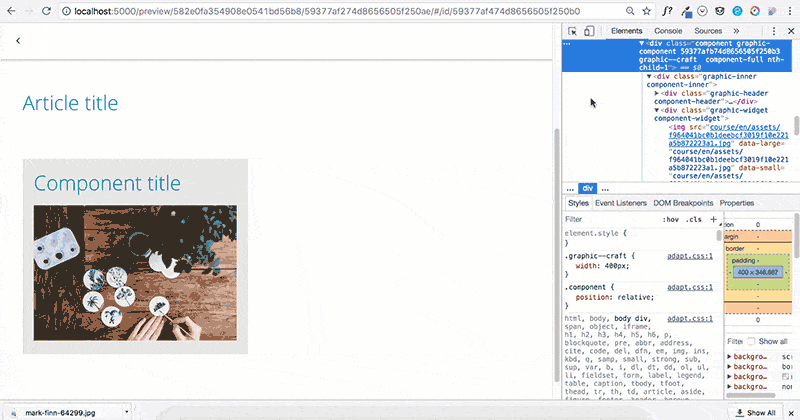Open the pen and blue square extension
This screenshot has width=800, height=420.
[x=686, y=11]
